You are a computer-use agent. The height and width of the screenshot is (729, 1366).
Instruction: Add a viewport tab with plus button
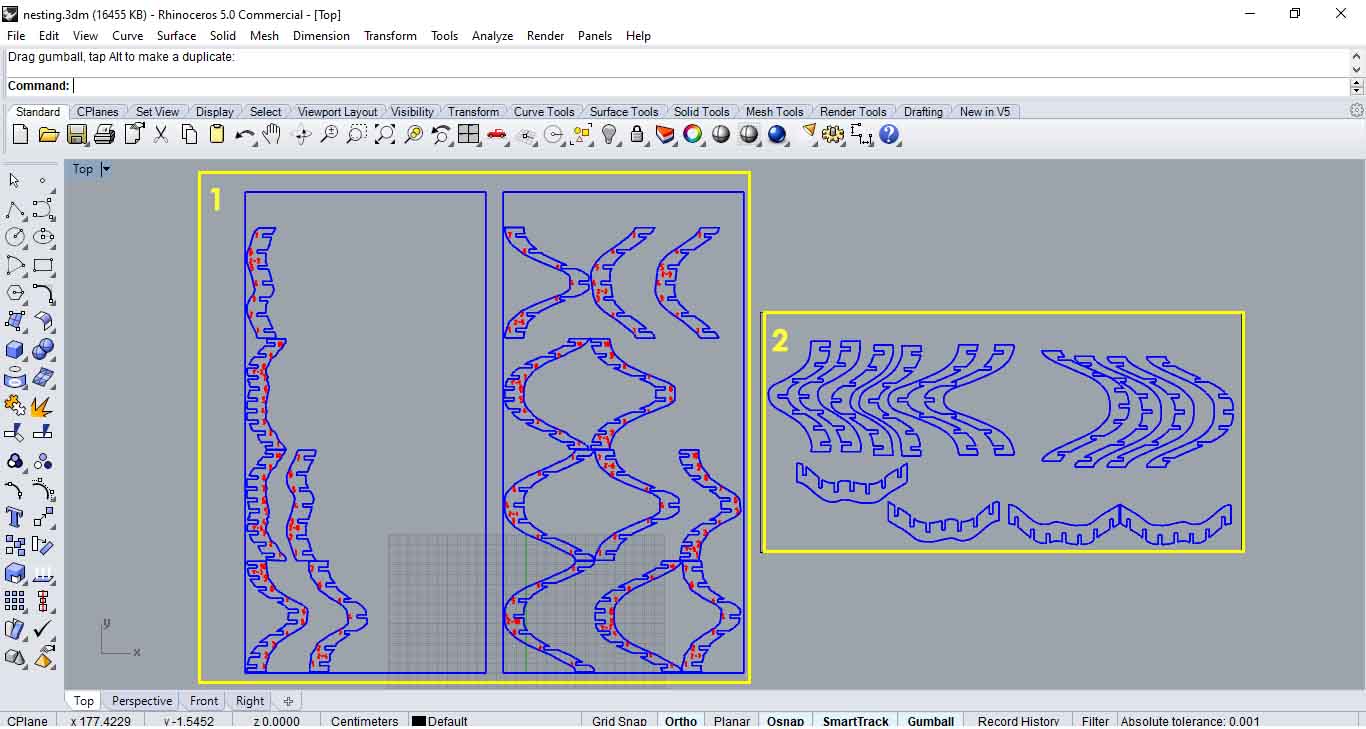tap(288, 701)
